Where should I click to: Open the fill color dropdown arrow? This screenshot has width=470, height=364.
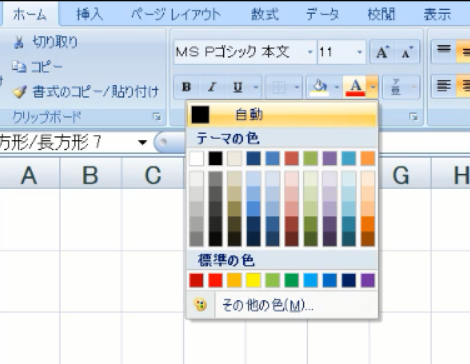point(337,87)
